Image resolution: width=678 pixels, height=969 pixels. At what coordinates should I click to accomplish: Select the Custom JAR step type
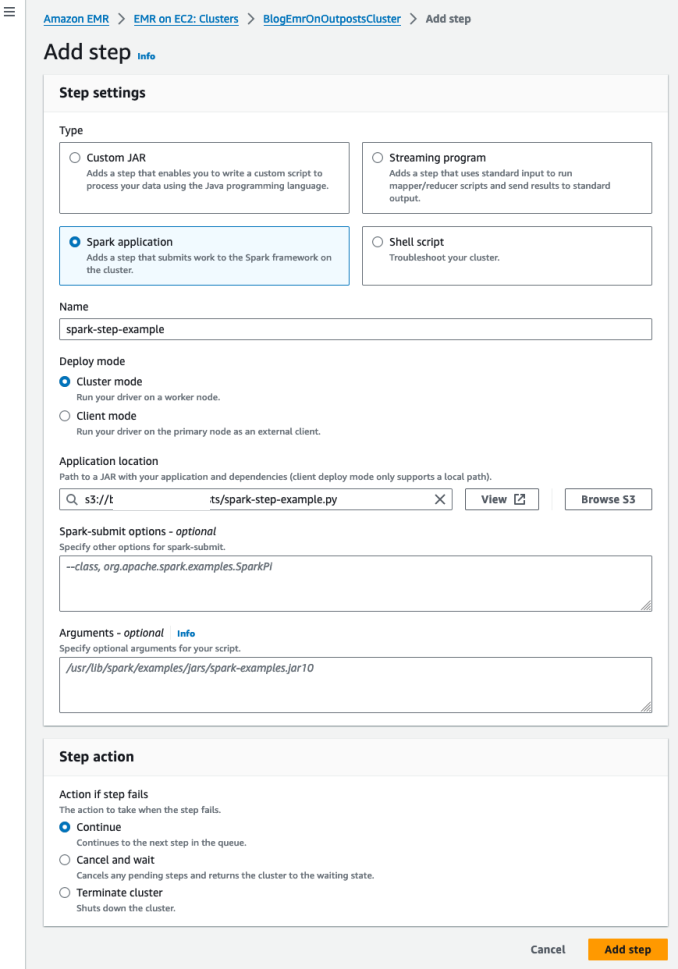[x=75, y=158]
